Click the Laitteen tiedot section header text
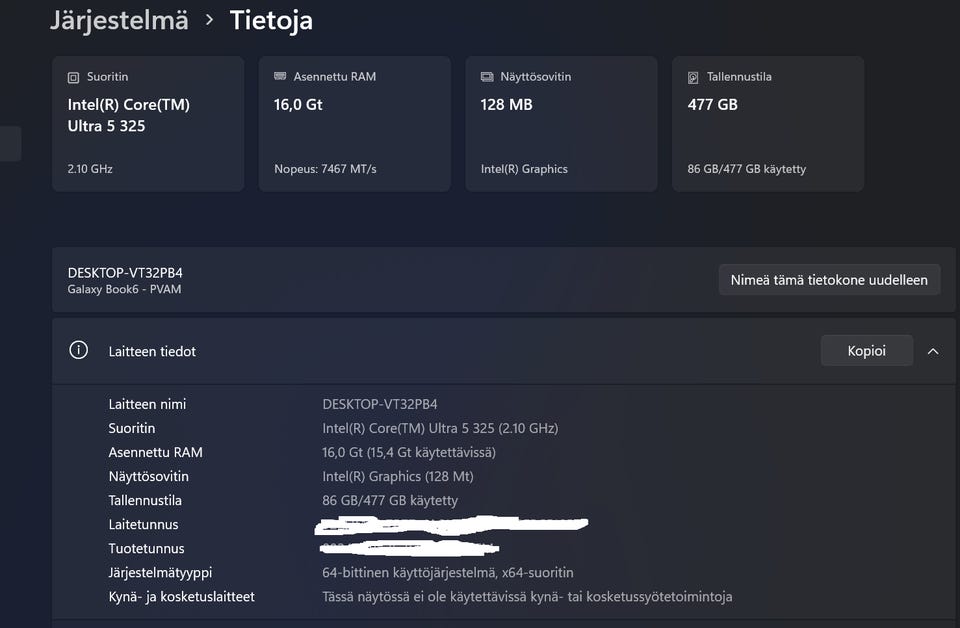Image resolution: width=960 pixels, height=628 pixels. point(152,351)
